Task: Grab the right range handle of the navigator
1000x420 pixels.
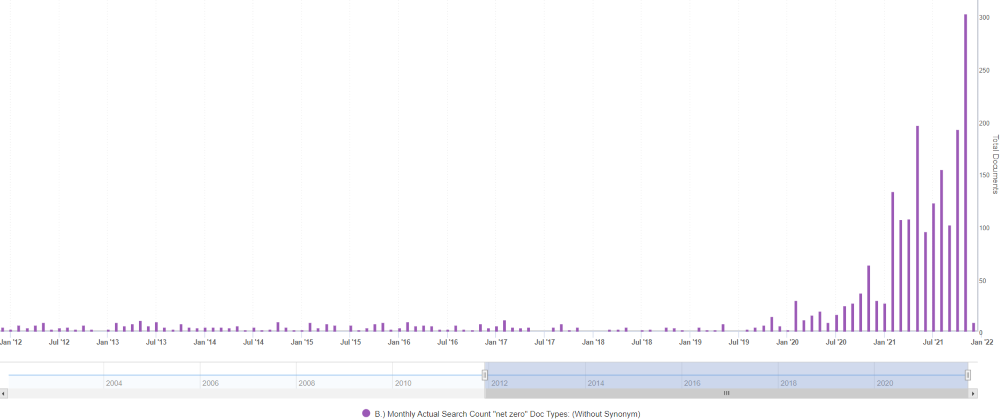Action: 968,375
